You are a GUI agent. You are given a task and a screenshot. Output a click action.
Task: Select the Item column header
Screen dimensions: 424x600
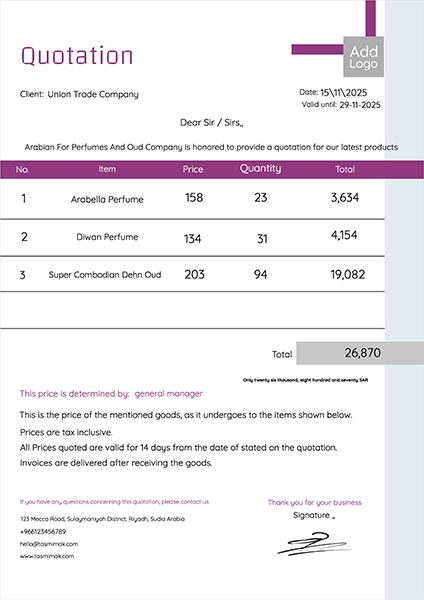point(107,169)
